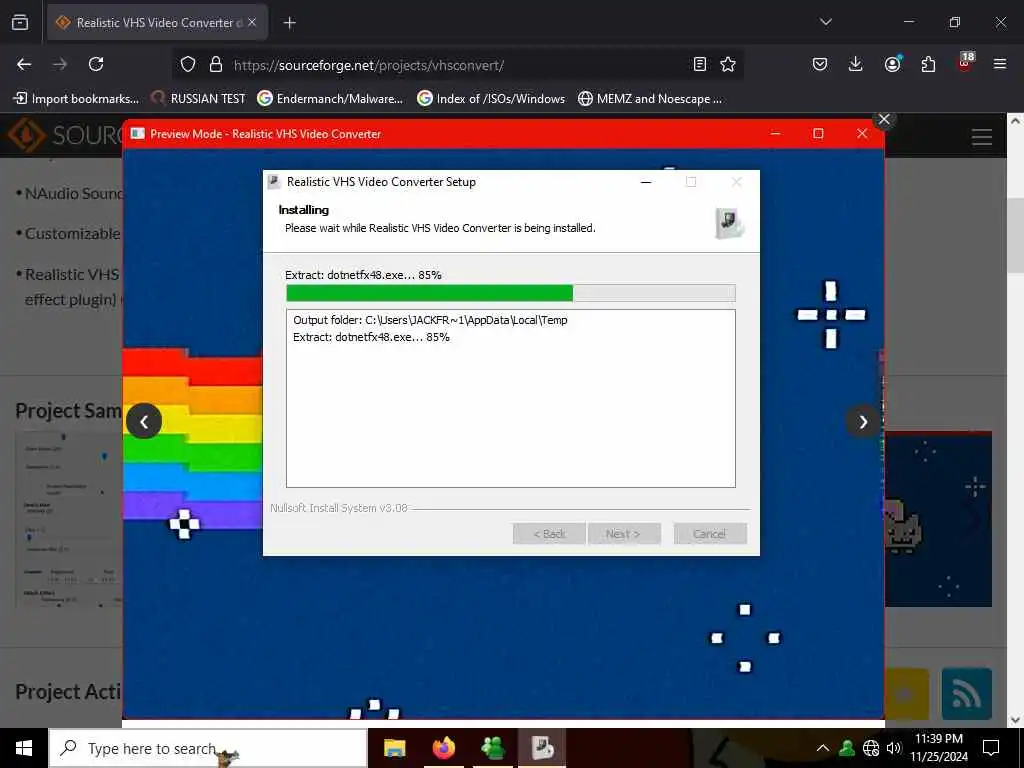Open the project sample thumbnail on the left

click(69, 519)
